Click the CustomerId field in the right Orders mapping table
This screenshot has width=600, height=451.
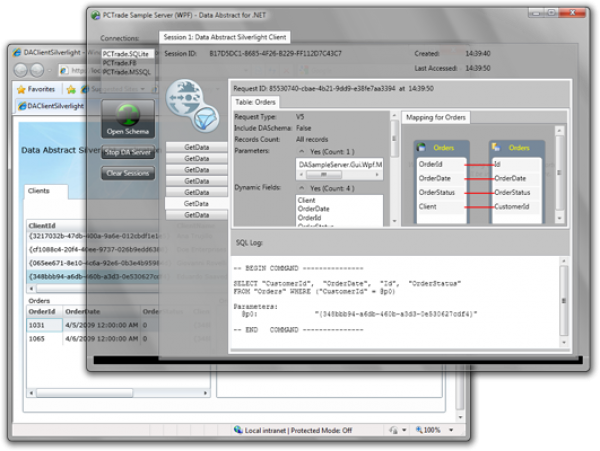pyautogui.click(x=512, y=207)
